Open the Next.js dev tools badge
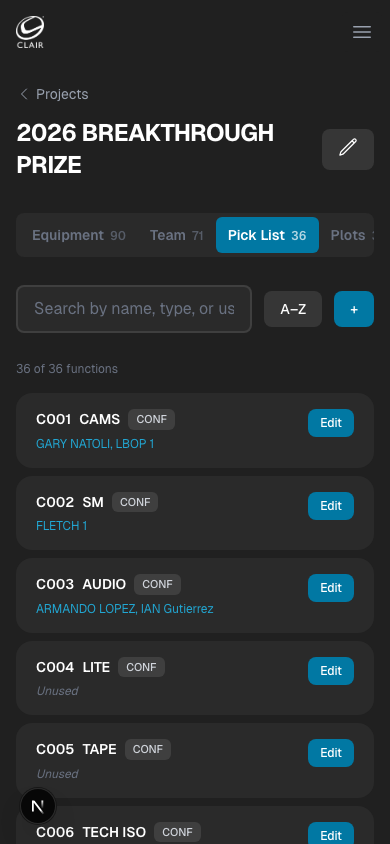This screenshot has height=844, width=390. pos(38,806)
